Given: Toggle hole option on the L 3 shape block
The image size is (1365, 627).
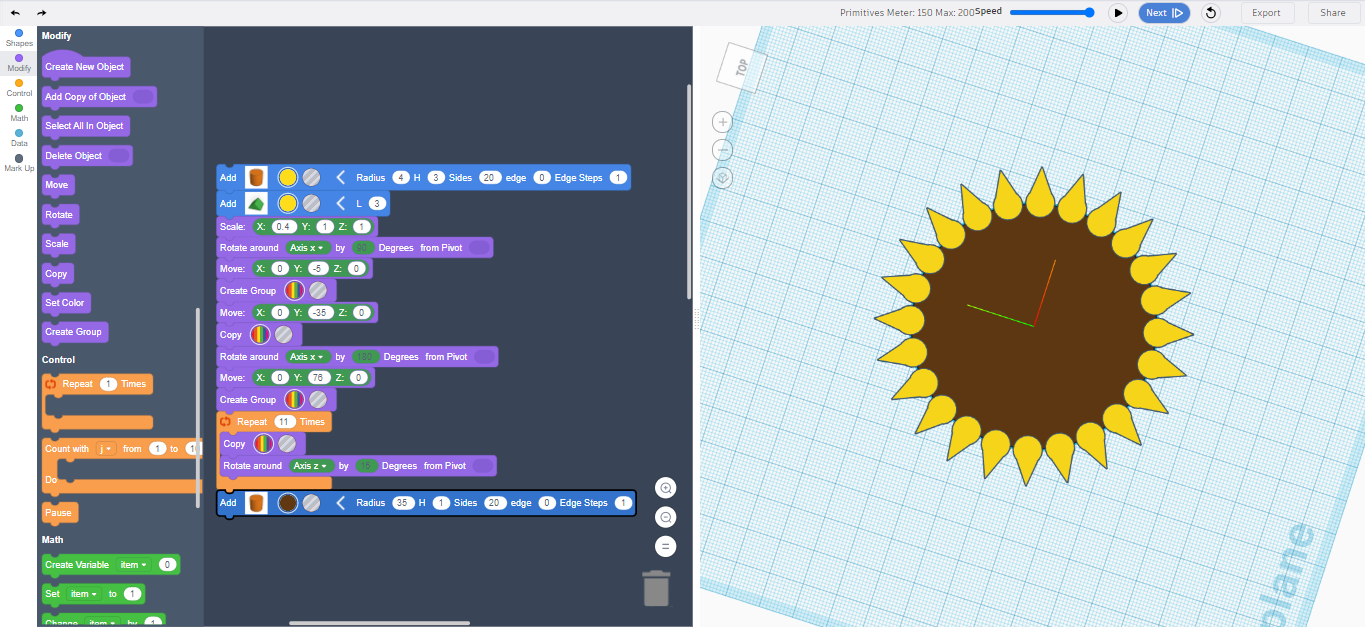Looking at the screenshot, I should tap(312, 204).
